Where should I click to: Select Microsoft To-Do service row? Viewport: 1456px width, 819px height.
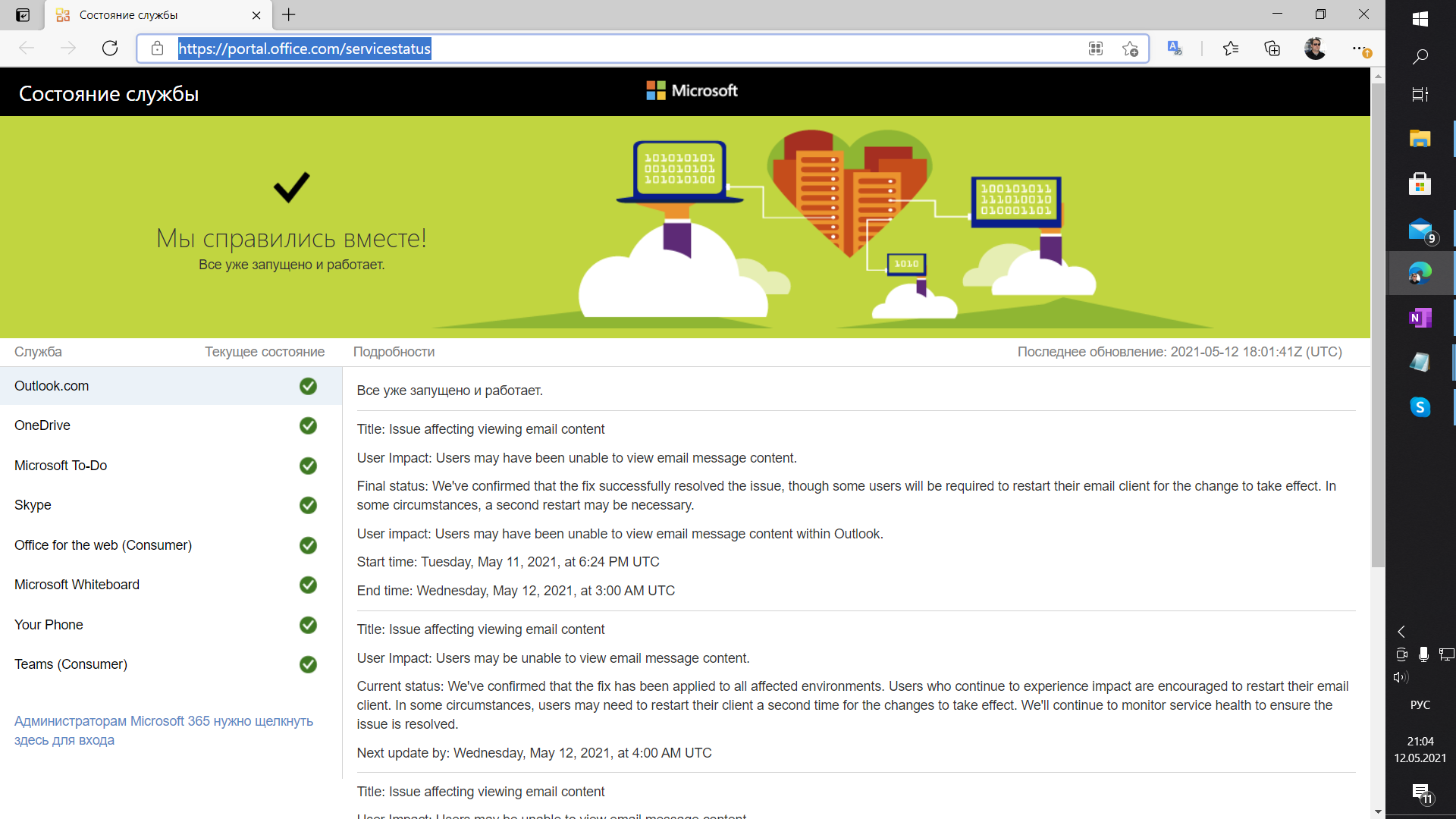click(x=171, y=466)
